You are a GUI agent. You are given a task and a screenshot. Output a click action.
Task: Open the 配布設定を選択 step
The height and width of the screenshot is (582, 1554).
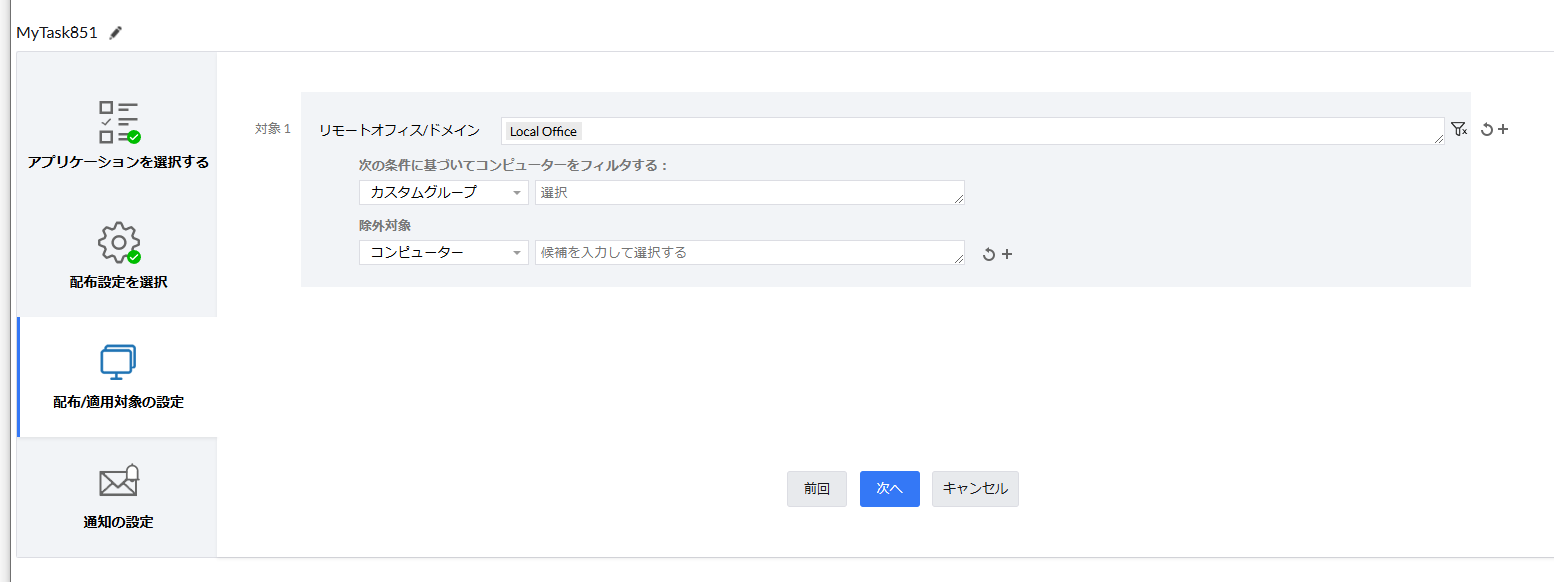click(118, 282)
